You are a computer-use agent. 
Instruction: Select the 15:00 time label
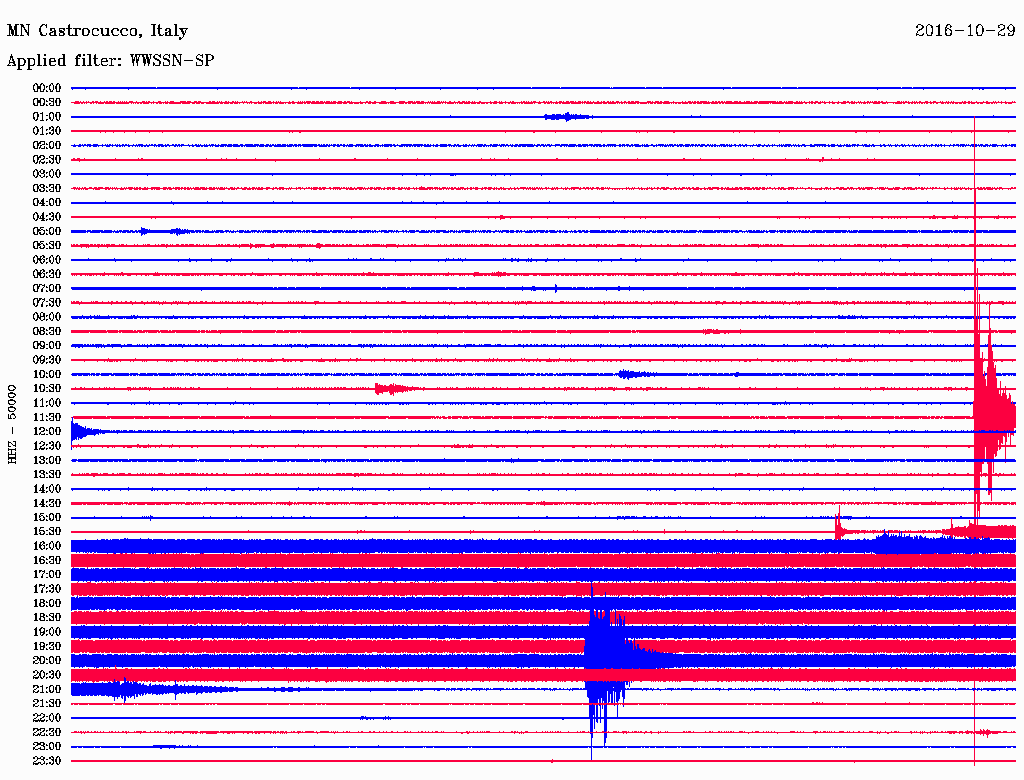(x=47, y=517)
